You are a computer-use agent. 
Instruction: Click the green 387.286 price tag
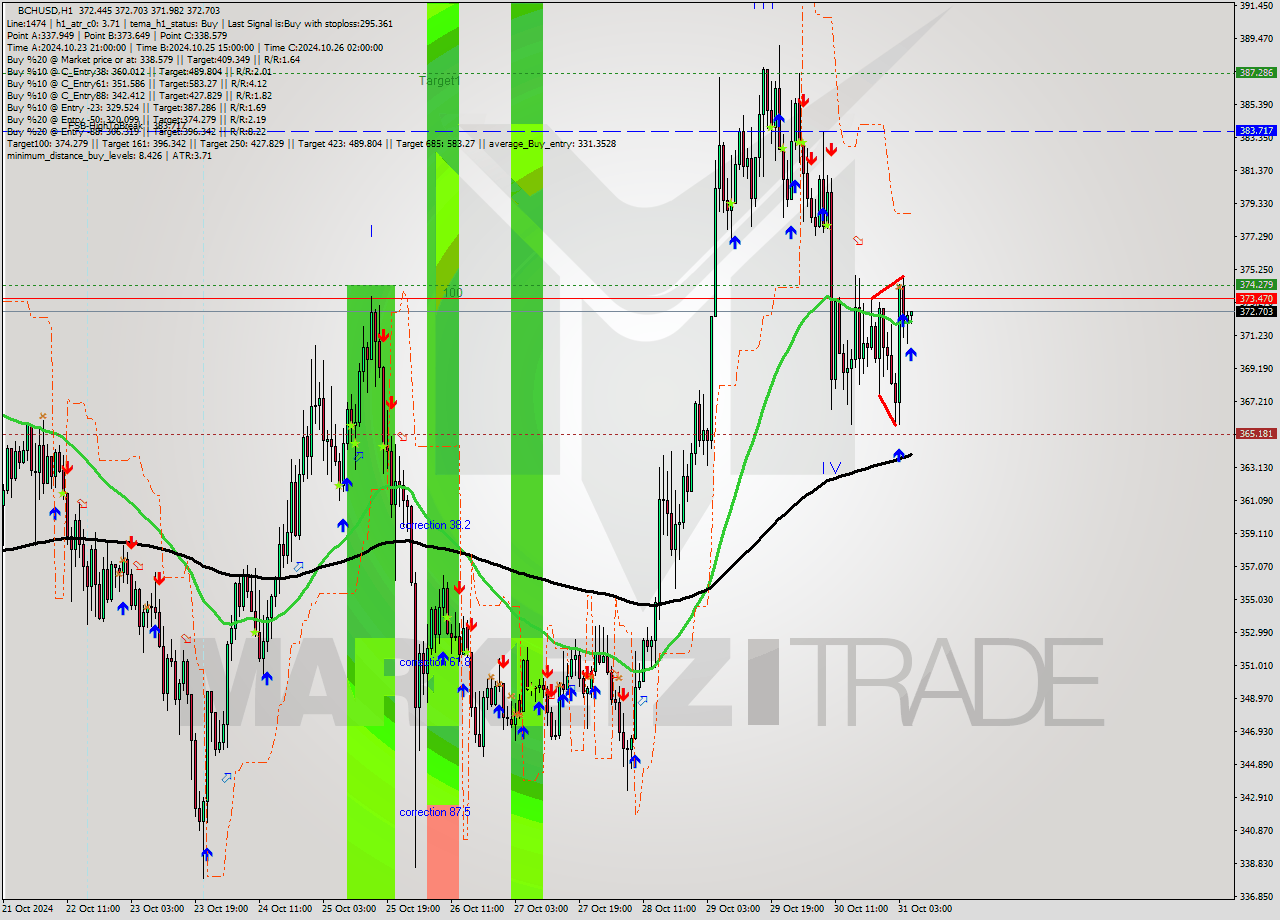(1256, 72)
